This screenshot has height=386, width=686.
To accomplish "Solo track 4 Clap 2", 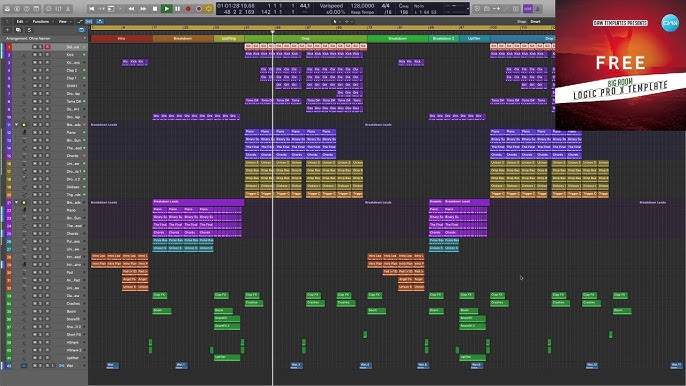I will (41, 70).
